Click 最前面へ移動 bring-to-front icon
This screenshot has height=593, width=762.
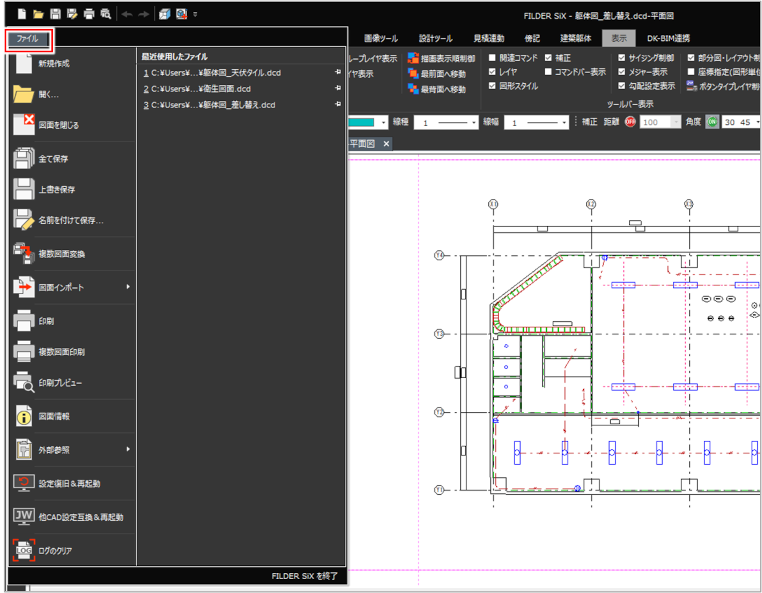[413, 74]
